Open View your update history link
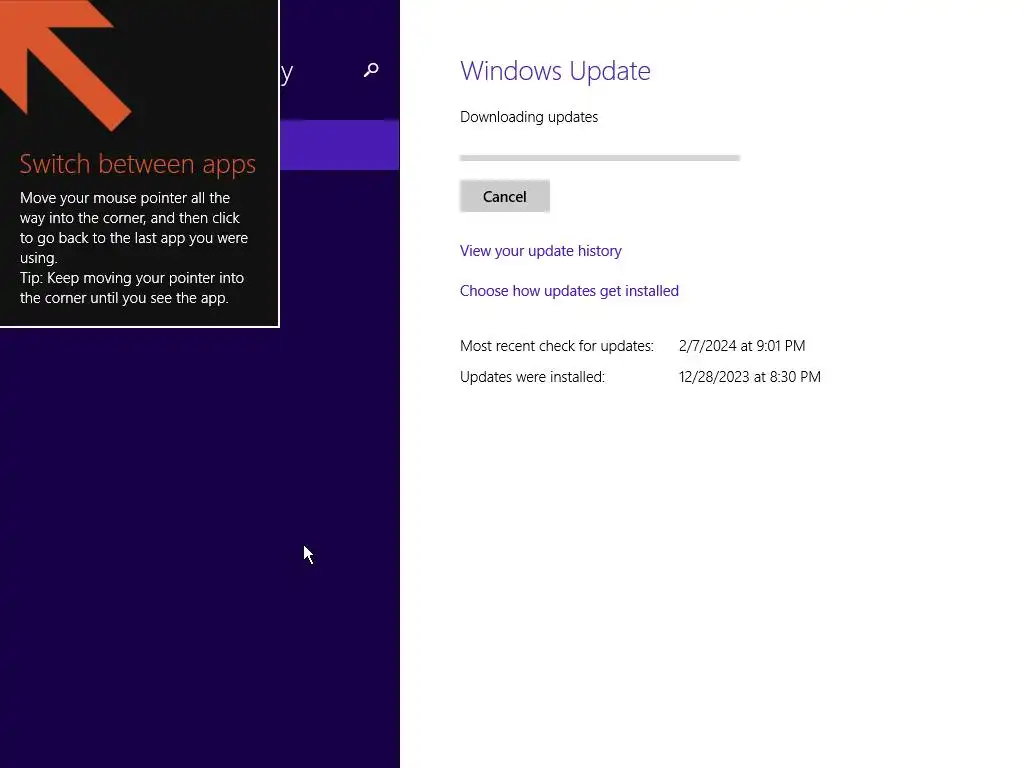This screenshot has width=1024, height=768. tap(541, 251)
